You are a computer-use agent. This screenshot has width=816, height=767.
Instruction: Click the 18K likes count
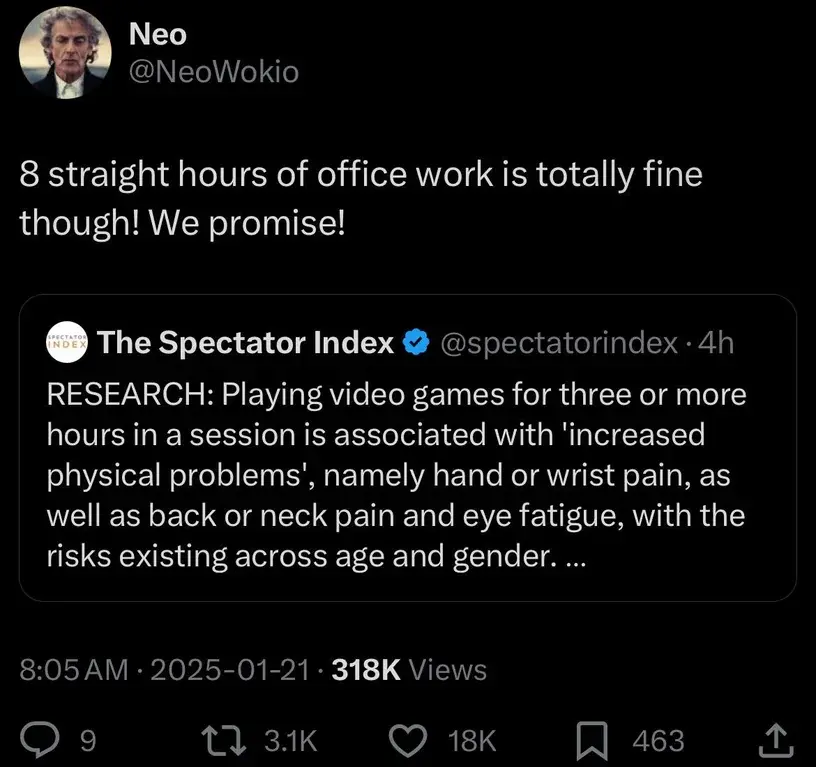pos(473,740)
